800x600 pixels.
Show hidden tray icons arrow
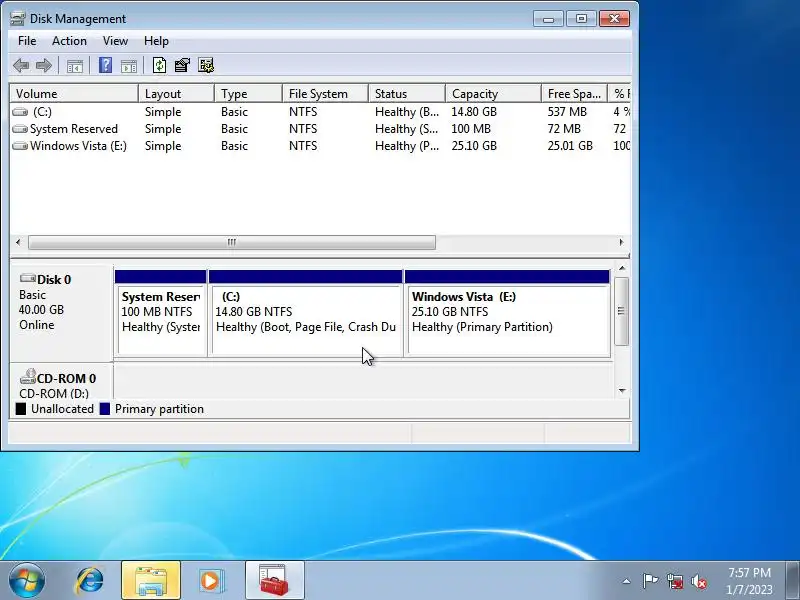click(627, 581)
